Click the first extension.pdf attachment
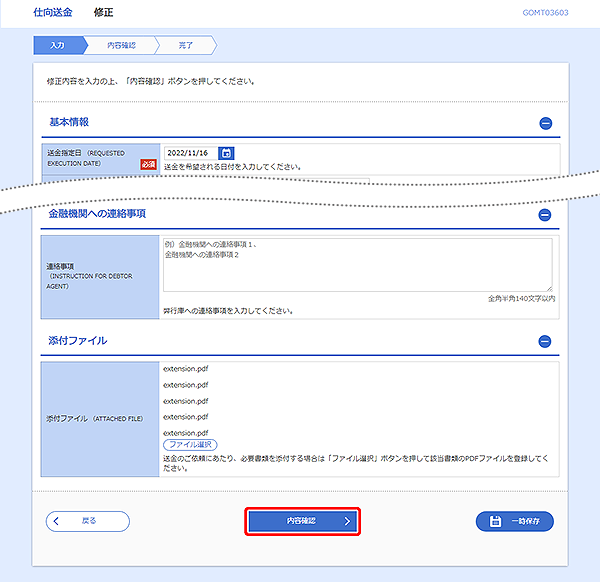600x582 pixels. 186,369
